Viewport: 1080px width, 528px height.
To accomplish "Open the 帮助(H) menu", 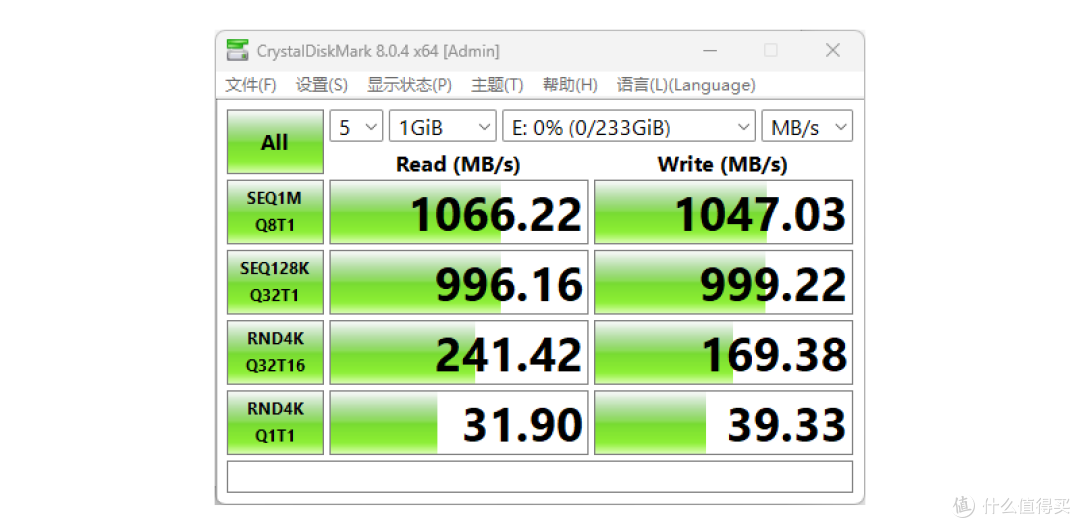I will [570, 85].
